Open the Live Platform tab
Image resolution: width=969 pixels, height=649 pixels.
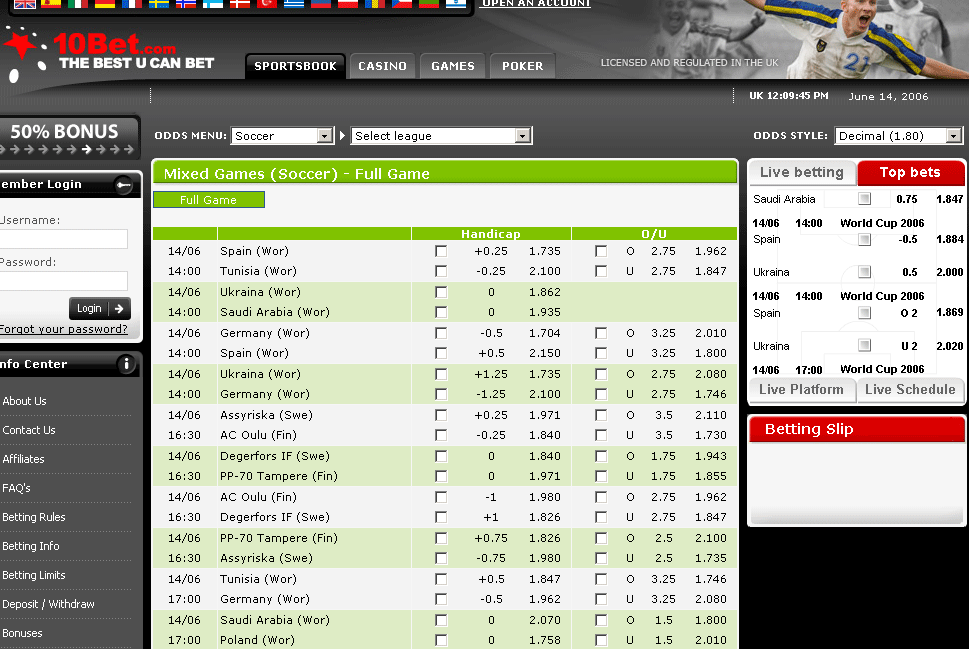click(802, 389)
